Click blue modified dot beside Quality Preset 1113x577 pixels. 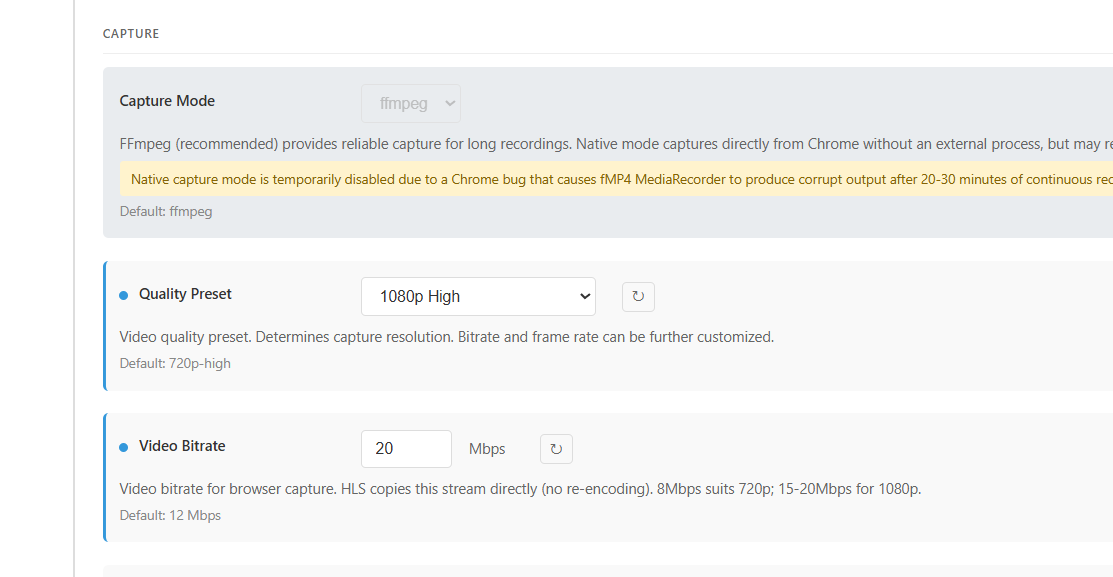(124, 295)
